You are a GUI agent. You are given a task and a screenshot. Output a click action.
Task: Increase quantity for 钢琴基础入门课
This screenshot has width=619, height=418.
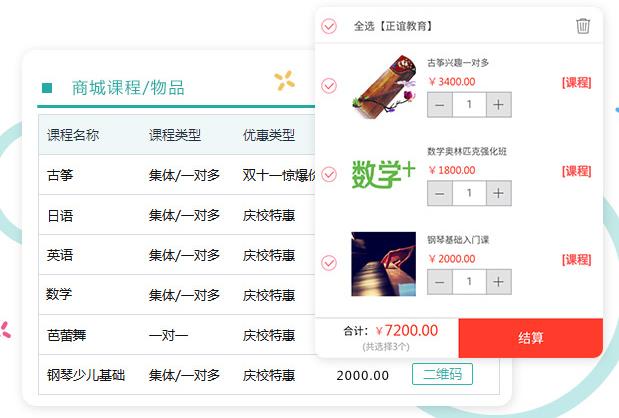click(x=499, y=281)
